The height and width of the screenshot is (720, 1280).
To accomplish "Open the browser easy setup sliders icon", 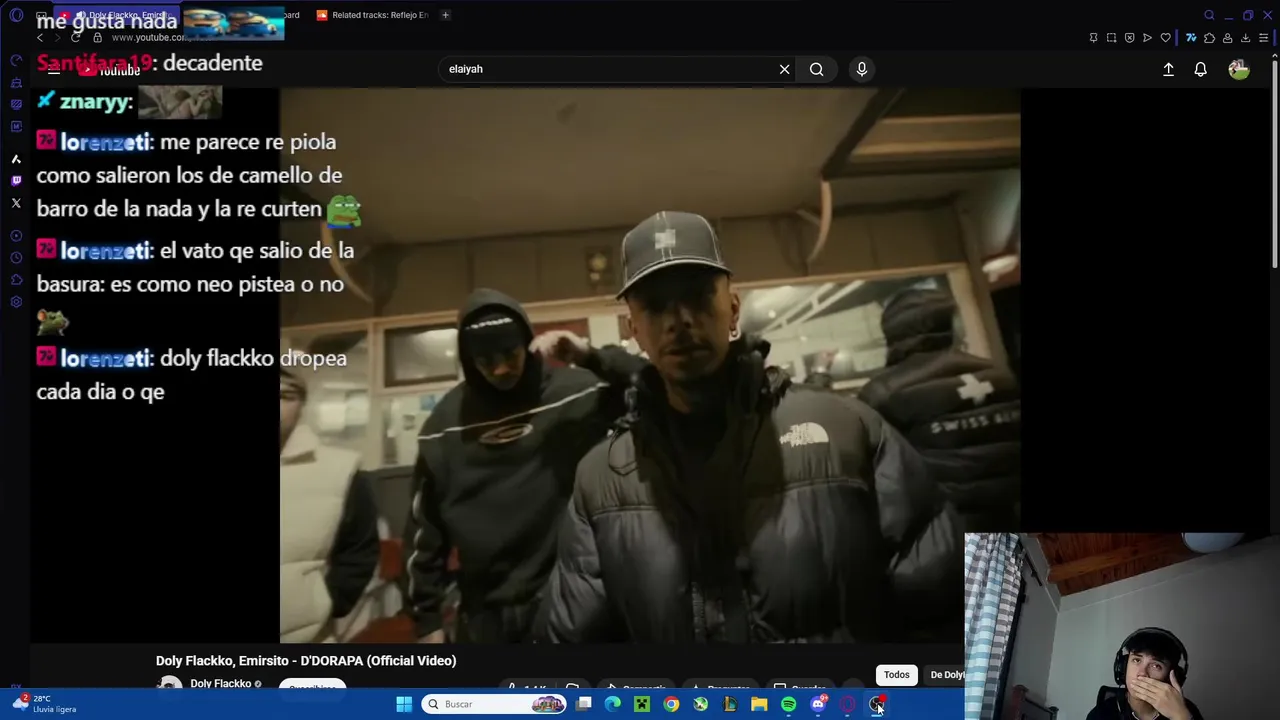I will (1264, 38).
